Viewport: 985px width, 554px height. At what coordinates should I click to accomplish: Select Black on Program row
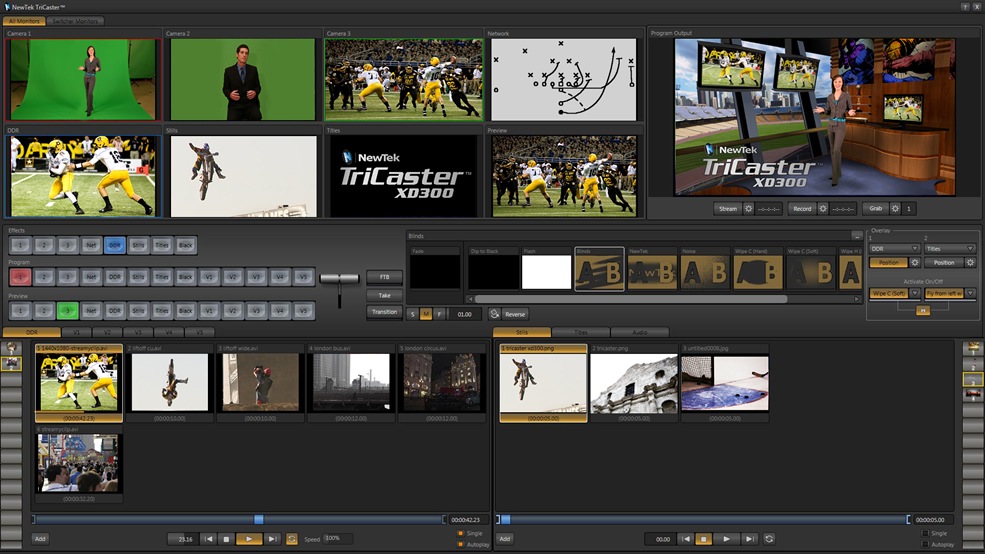tap(185, 276)
